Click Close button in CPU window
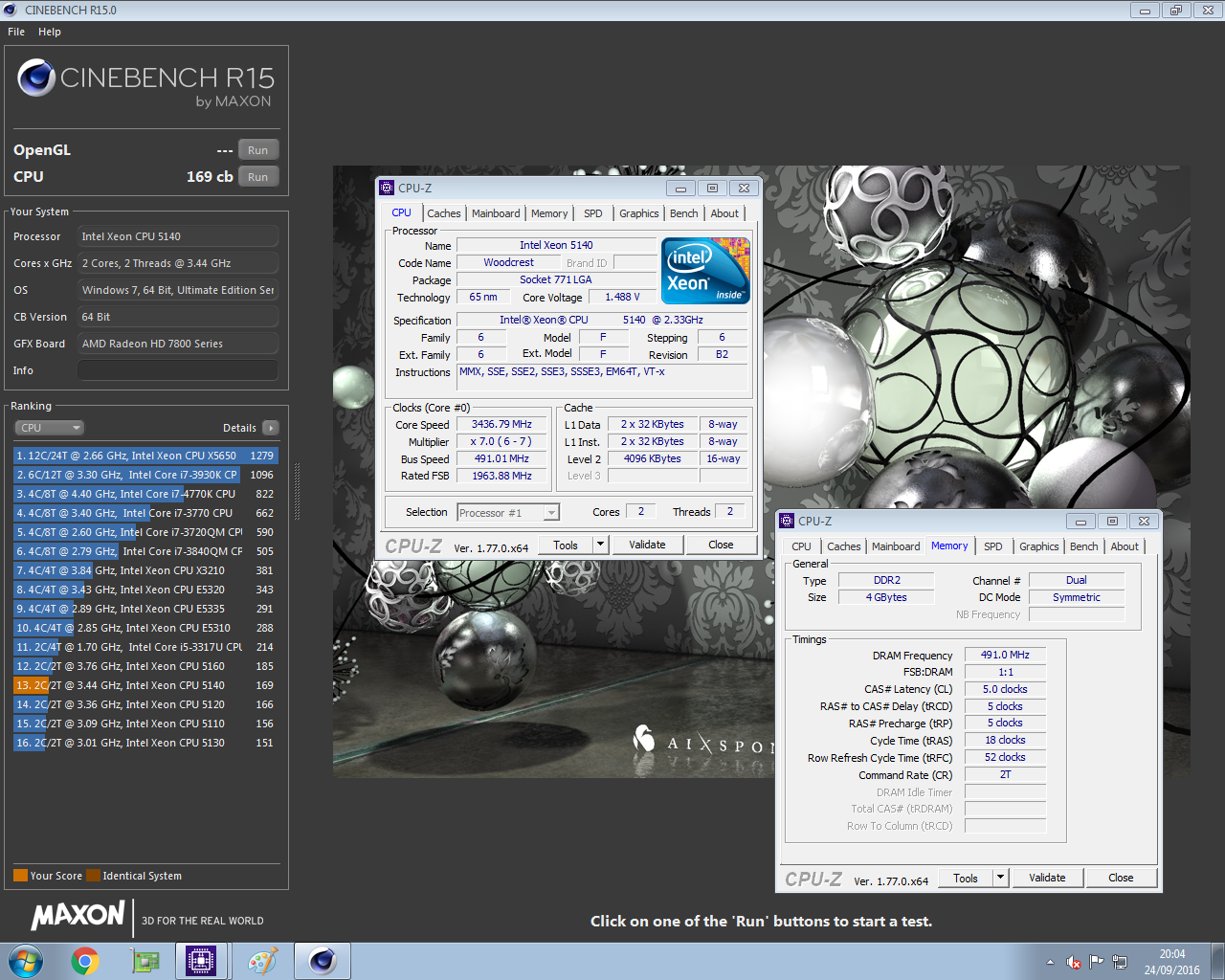 click(721, 545)
